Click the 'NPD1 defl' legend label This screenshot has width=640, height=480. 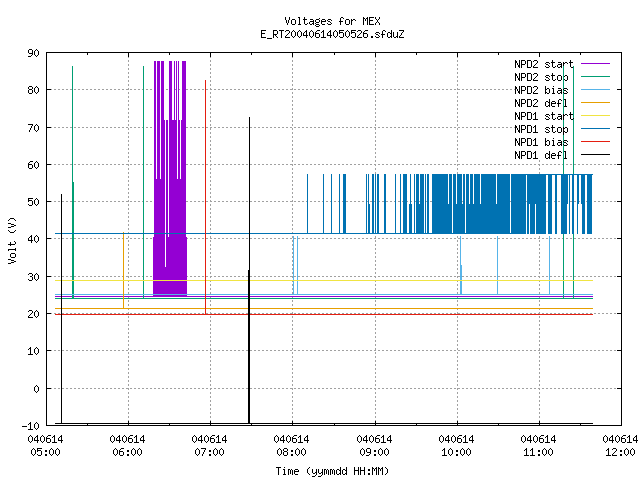pos(541,156)
